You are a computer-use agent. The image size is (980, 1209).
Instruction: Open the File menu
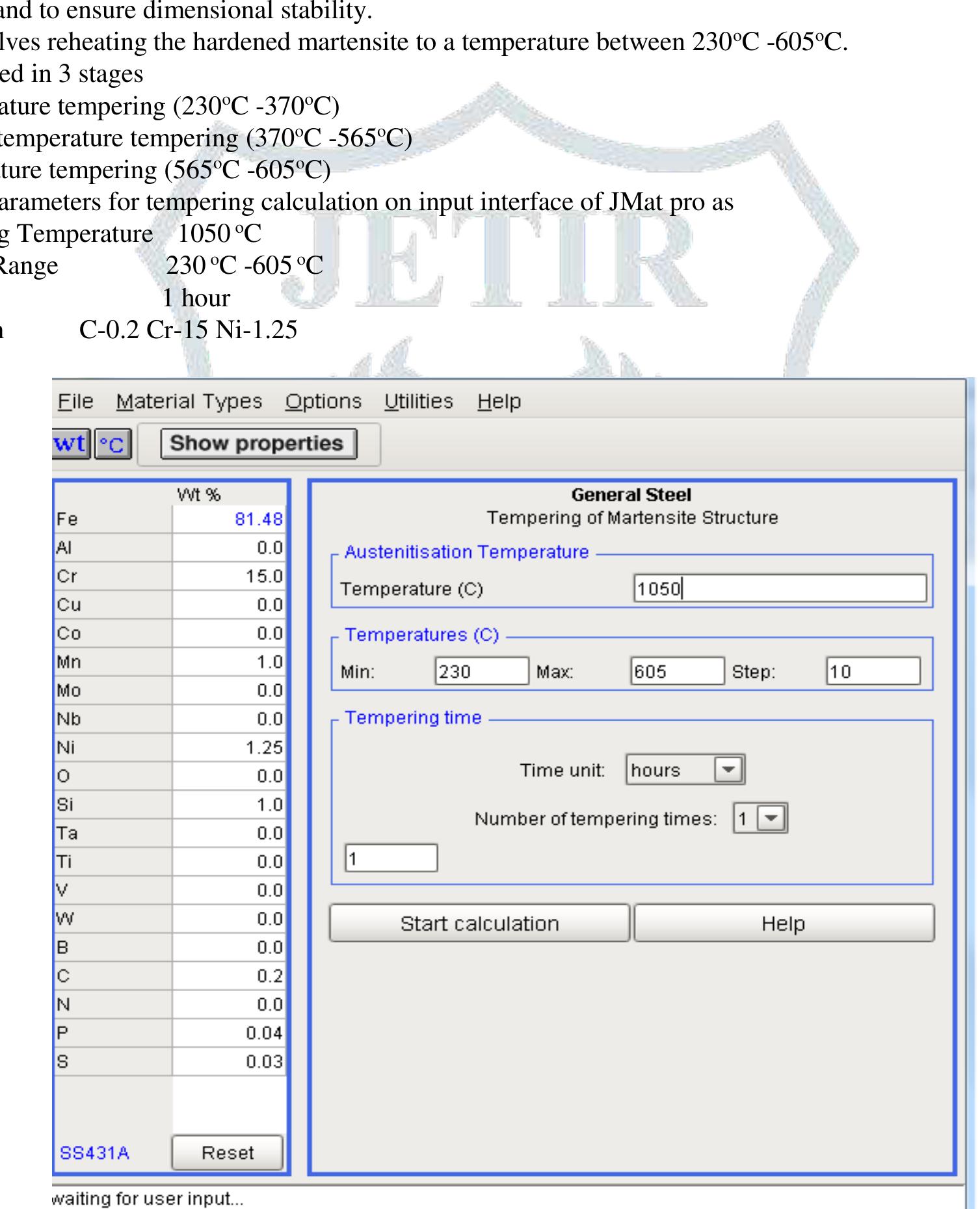click(75, 401)
